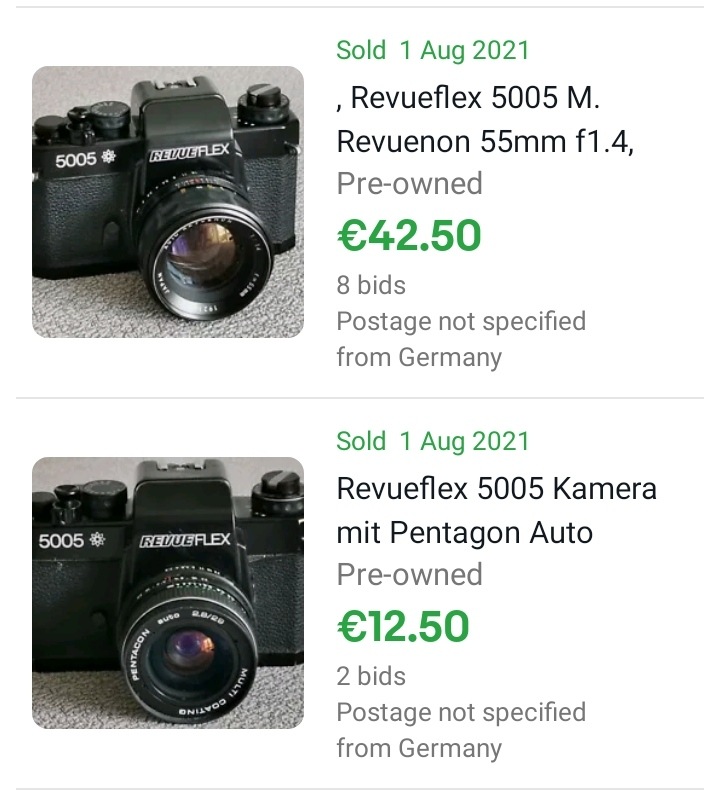Tap Postage not specified under 2 bids
This screenshot has width=720, height=792.
pyautogui.click(x=460, y=712)
